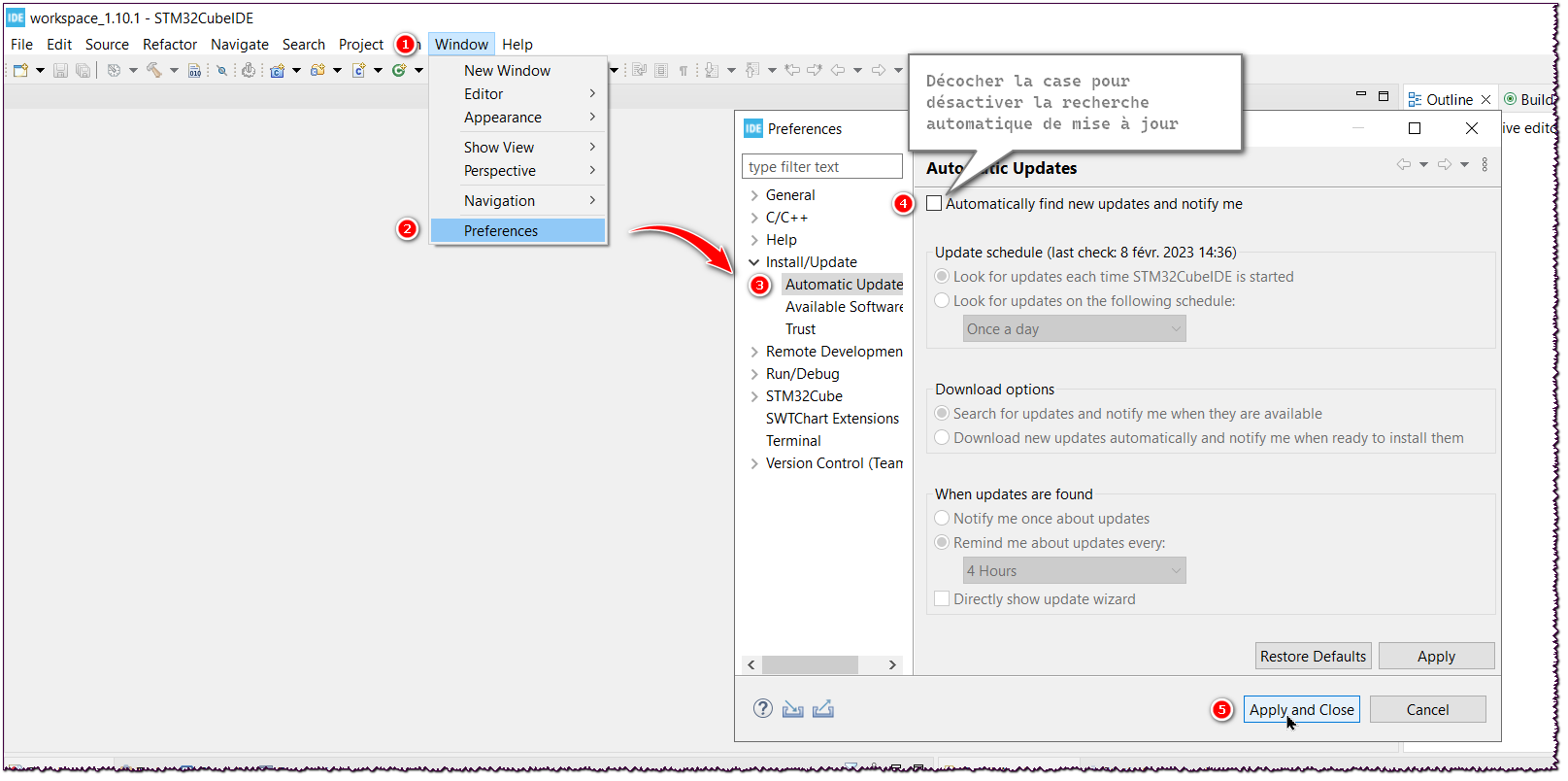Click Preferences page back-arrow icon

click(x=1404, y=164)
